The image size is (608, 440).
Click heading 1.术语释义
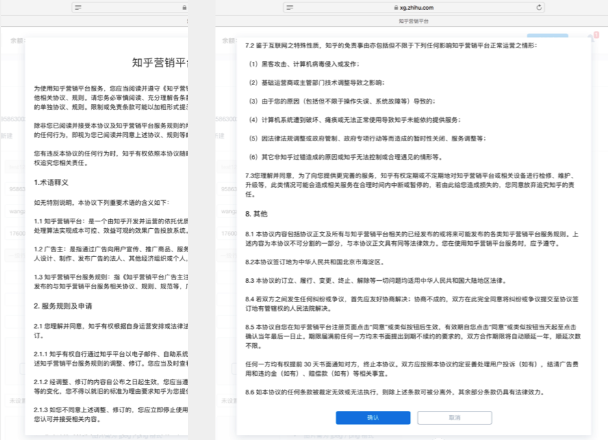(51, 183)
